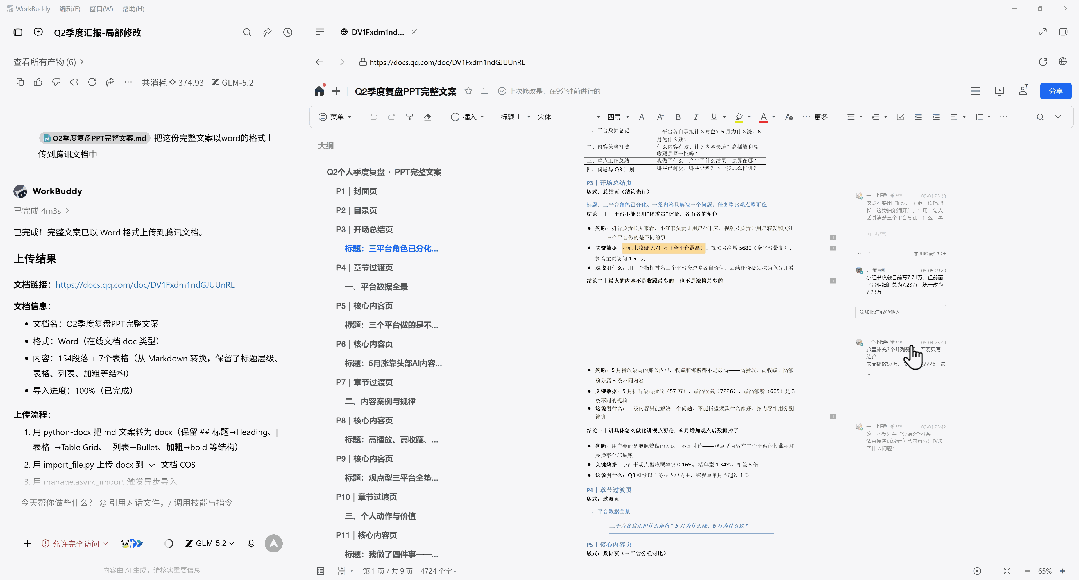Open the 插入 dropdown

point(467,117)
